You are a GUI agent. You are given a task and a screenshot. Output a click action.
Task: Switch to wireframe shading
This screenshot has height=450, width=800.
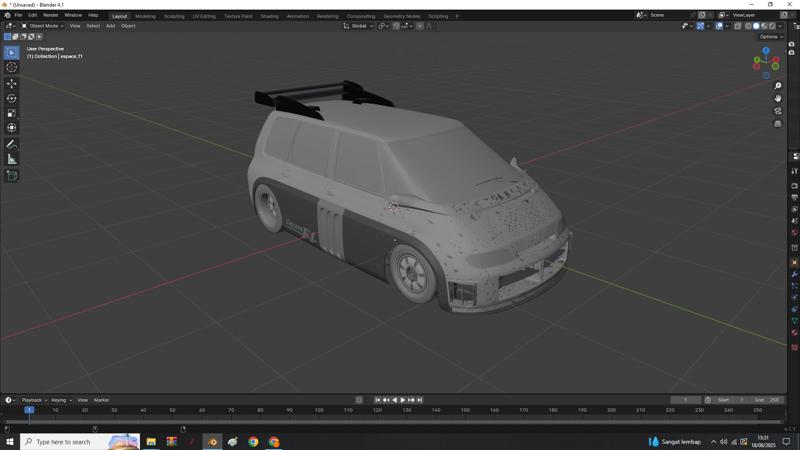748,26
